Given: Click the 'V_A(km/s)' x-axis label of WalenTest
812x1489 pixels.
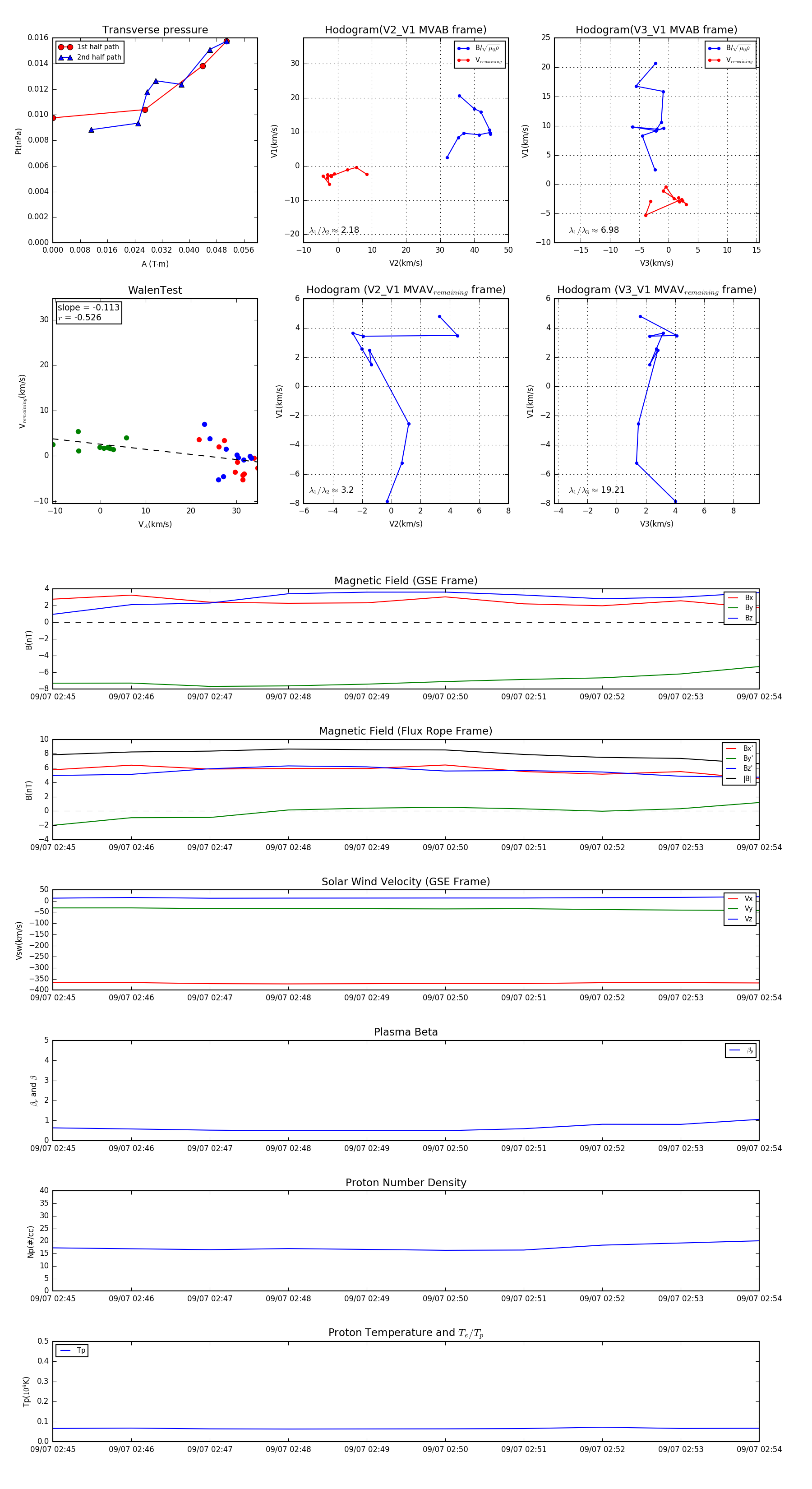Looking at the screenshot, I should (x=155, y=524).
